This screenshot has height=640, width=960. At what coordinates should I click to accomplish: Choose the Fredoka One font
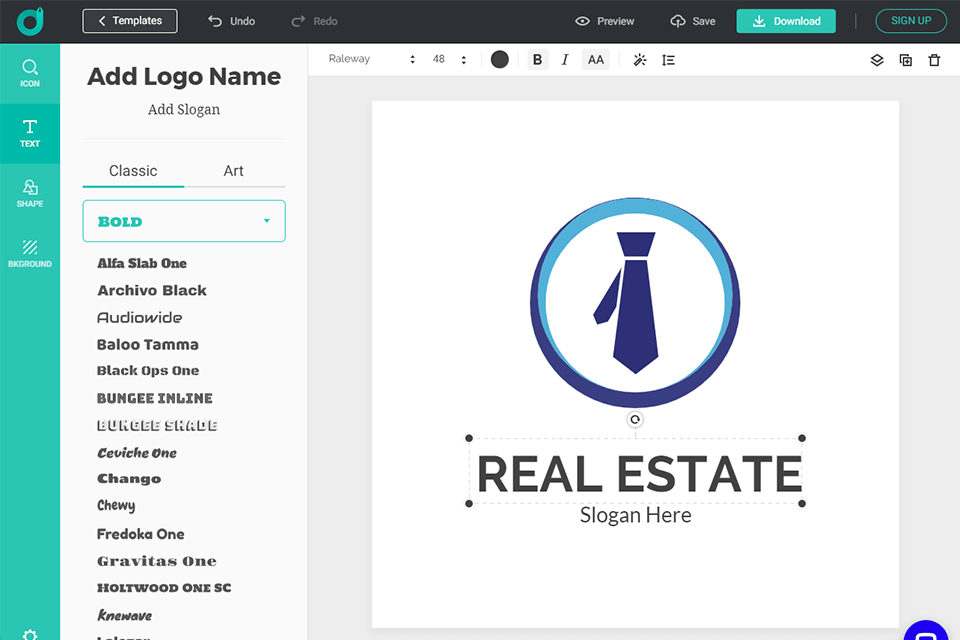[141, 534]
